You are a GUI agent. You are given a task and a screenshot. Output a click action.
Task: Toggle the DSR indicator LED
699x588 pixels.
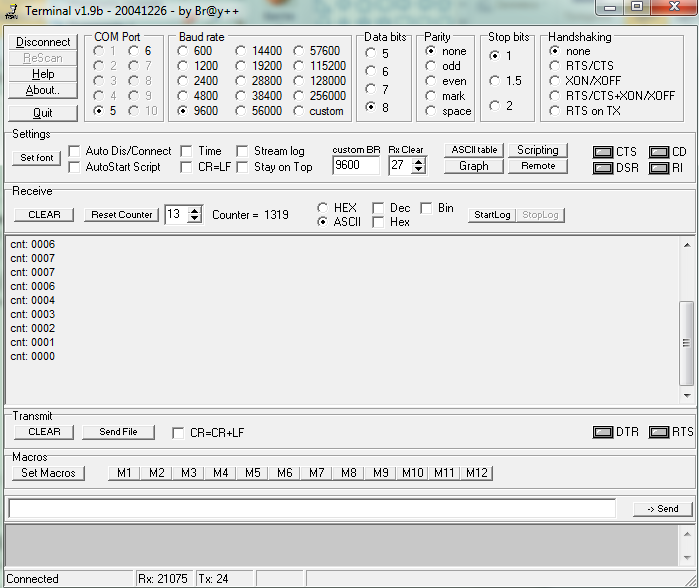coord(603,168)
